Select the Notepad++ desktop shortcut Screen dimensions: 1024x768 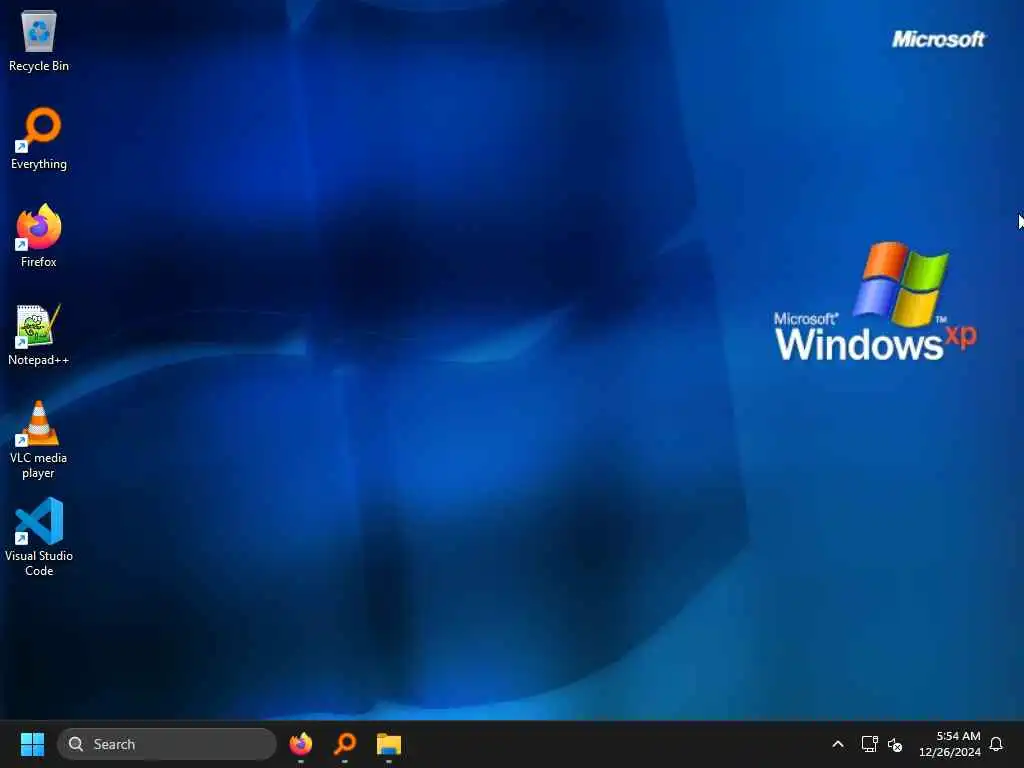[39, 334]
